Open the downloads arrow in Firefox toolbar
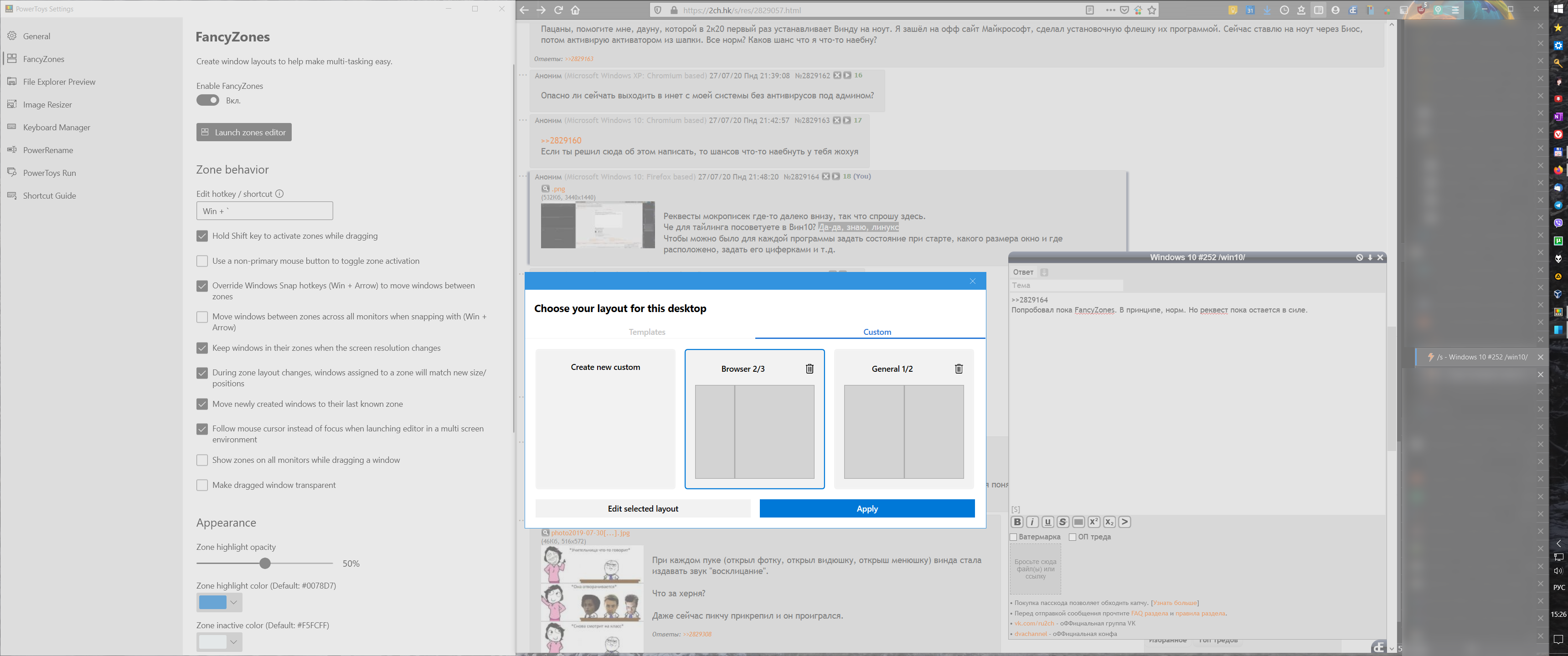 click(1267, 10)
